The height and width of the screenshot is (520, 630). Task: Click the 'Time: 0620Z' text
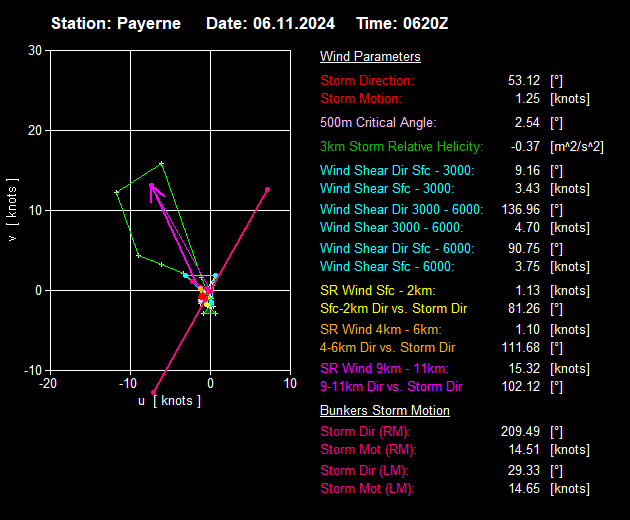coord(402,23)
